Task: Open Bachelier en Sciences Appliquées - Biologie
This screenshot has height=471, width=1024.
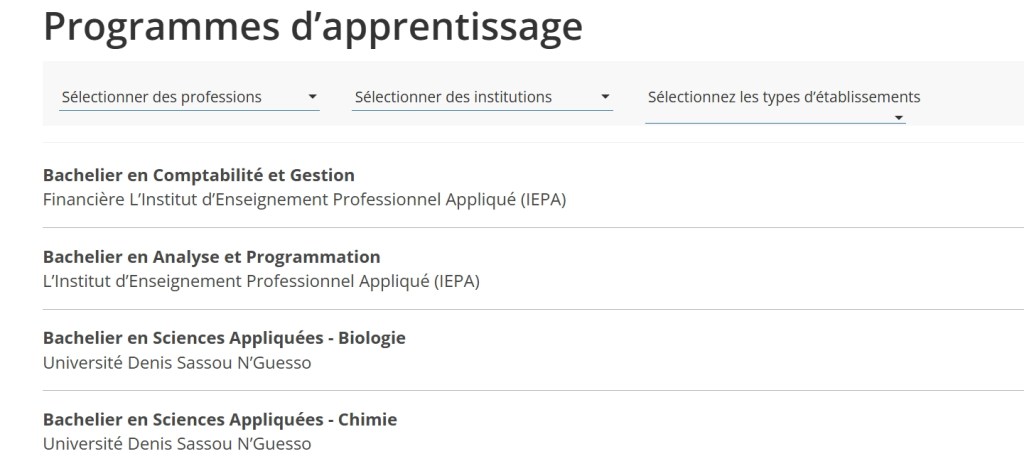Action: pyautogui.click(x=224, y=338)
